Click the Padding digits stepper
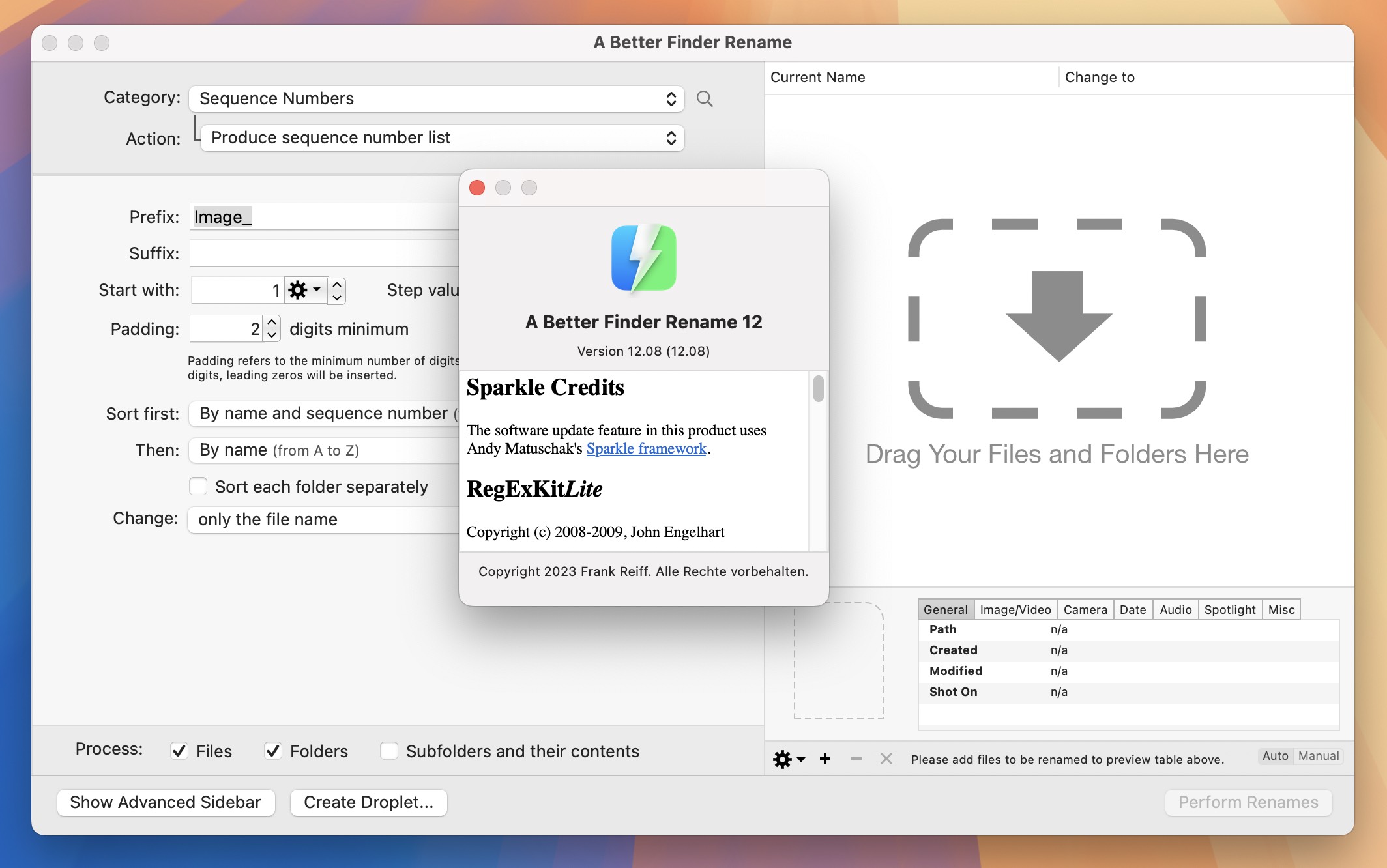 tap(272, 328)
